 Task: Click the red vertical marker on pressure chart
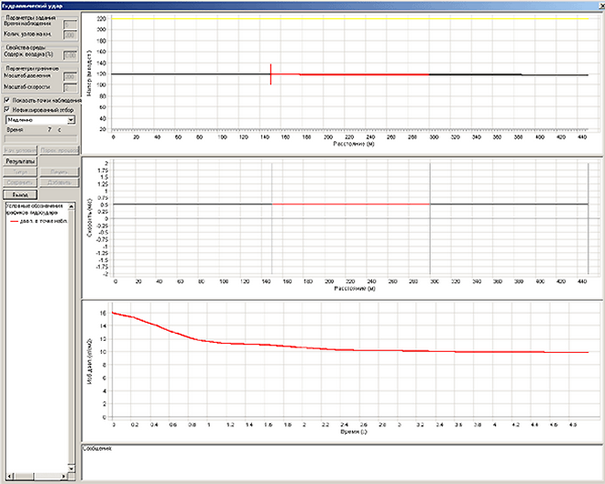pos(271,74)
